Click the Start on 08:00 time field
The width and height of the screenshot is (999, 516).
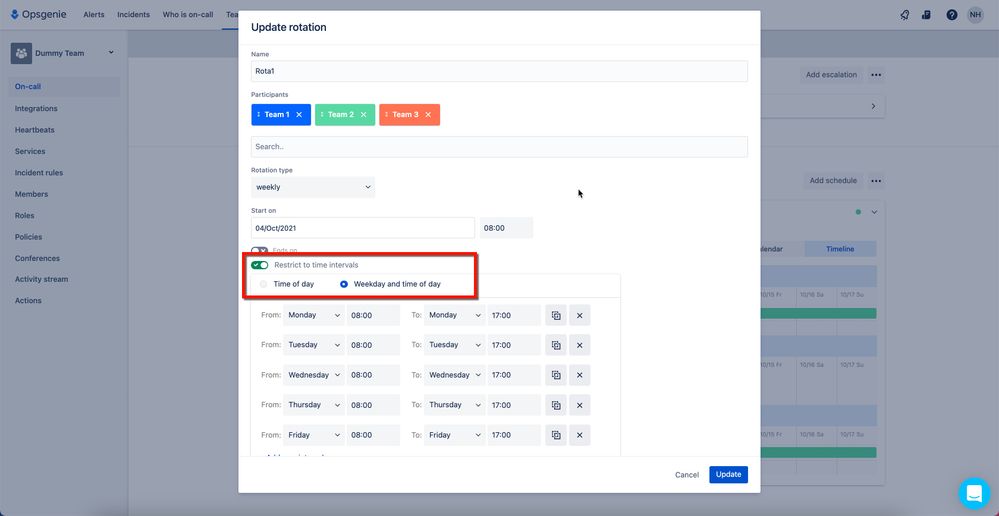tap(507, 228)
